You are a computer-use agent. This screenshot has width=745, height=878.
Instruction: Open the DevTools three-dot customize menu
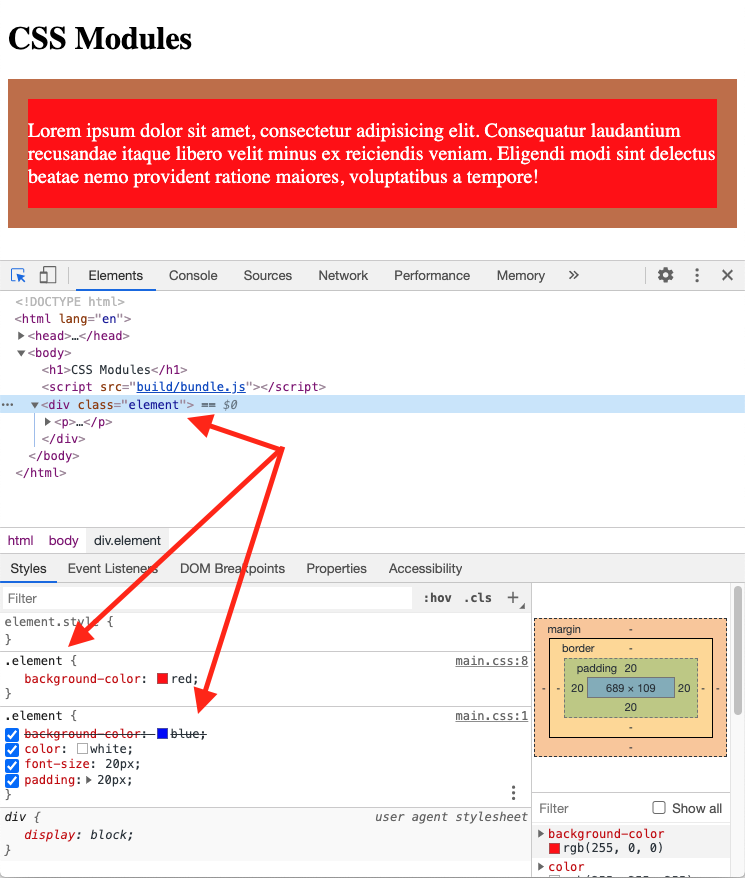point(697,275)
